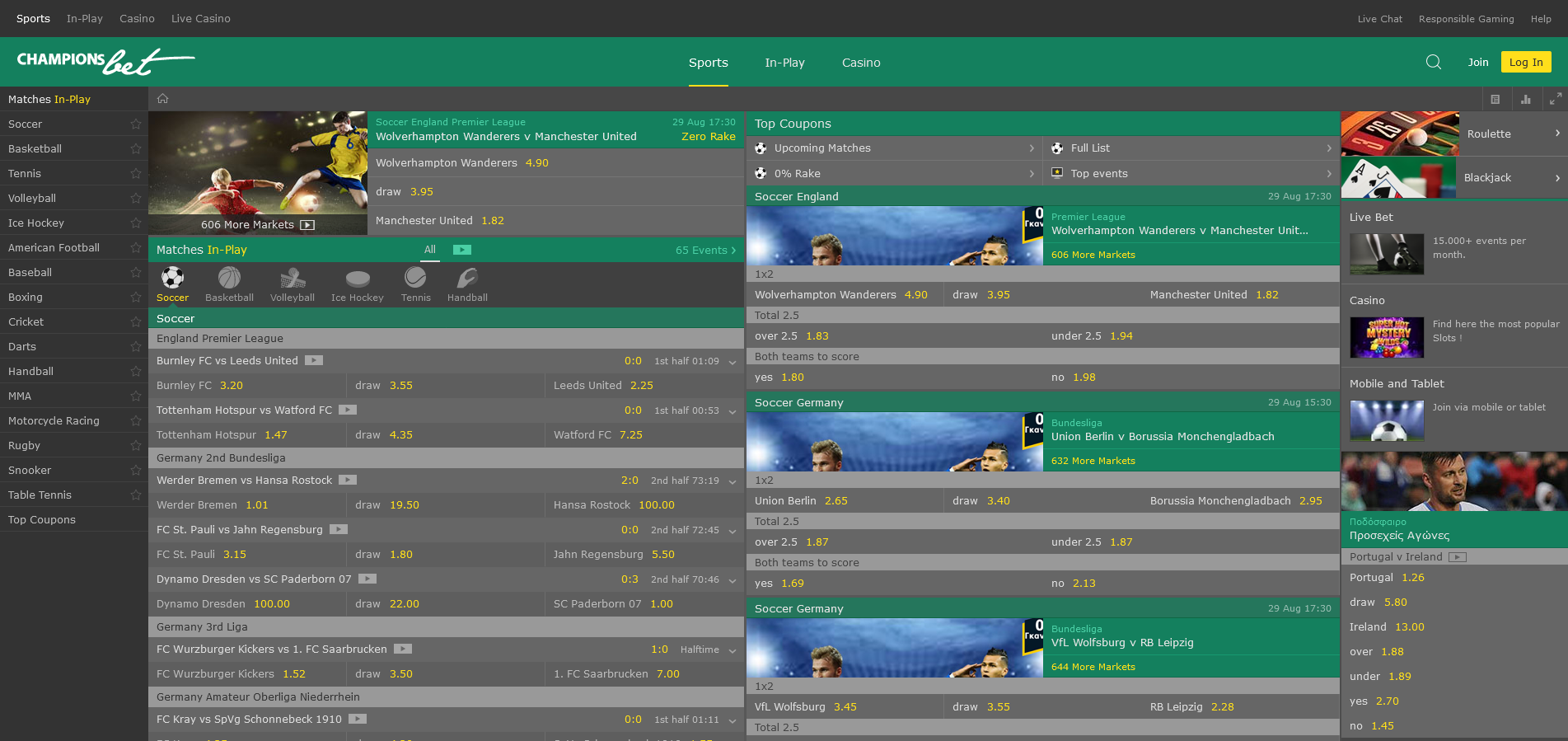The height and width of the screenshot is (741, 1568).
Task: Open live stream for FC Kray vs SpVg Schonnebeck
Action: click(x=358, y=719)
